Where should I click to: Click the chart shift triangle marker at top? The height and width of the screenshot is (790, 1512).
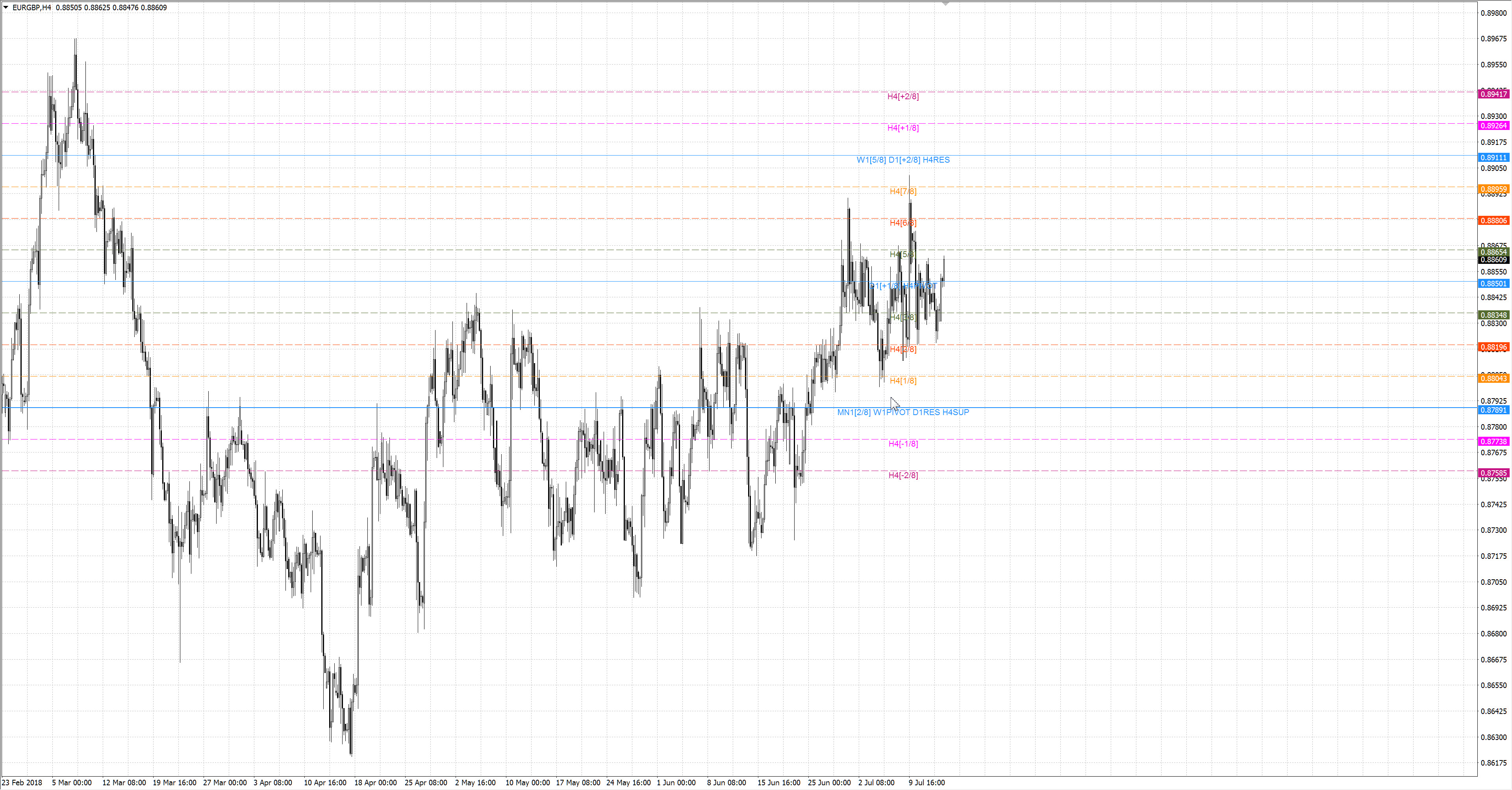point(945,4)
